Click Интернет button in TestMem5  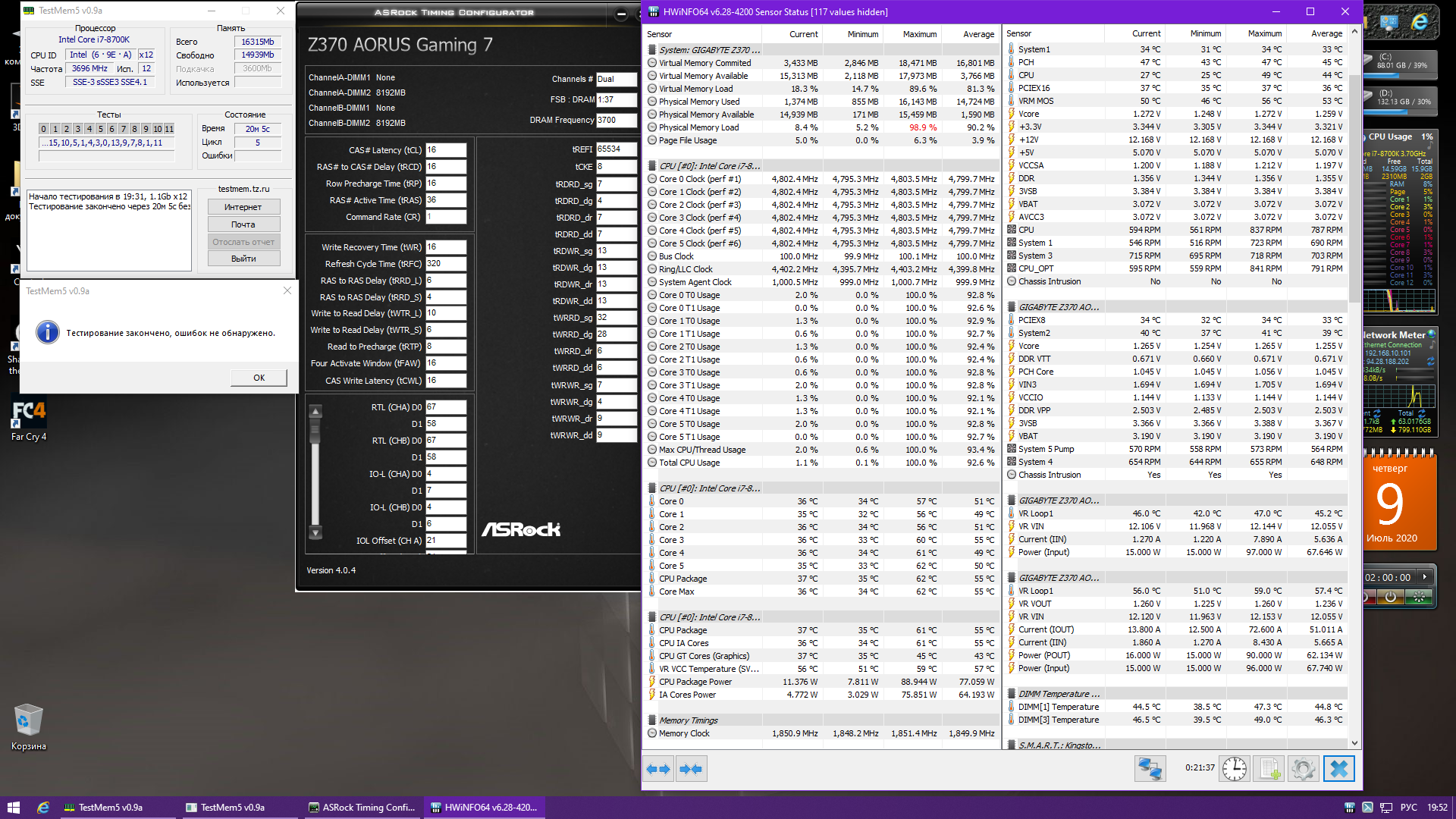[243, 207]
